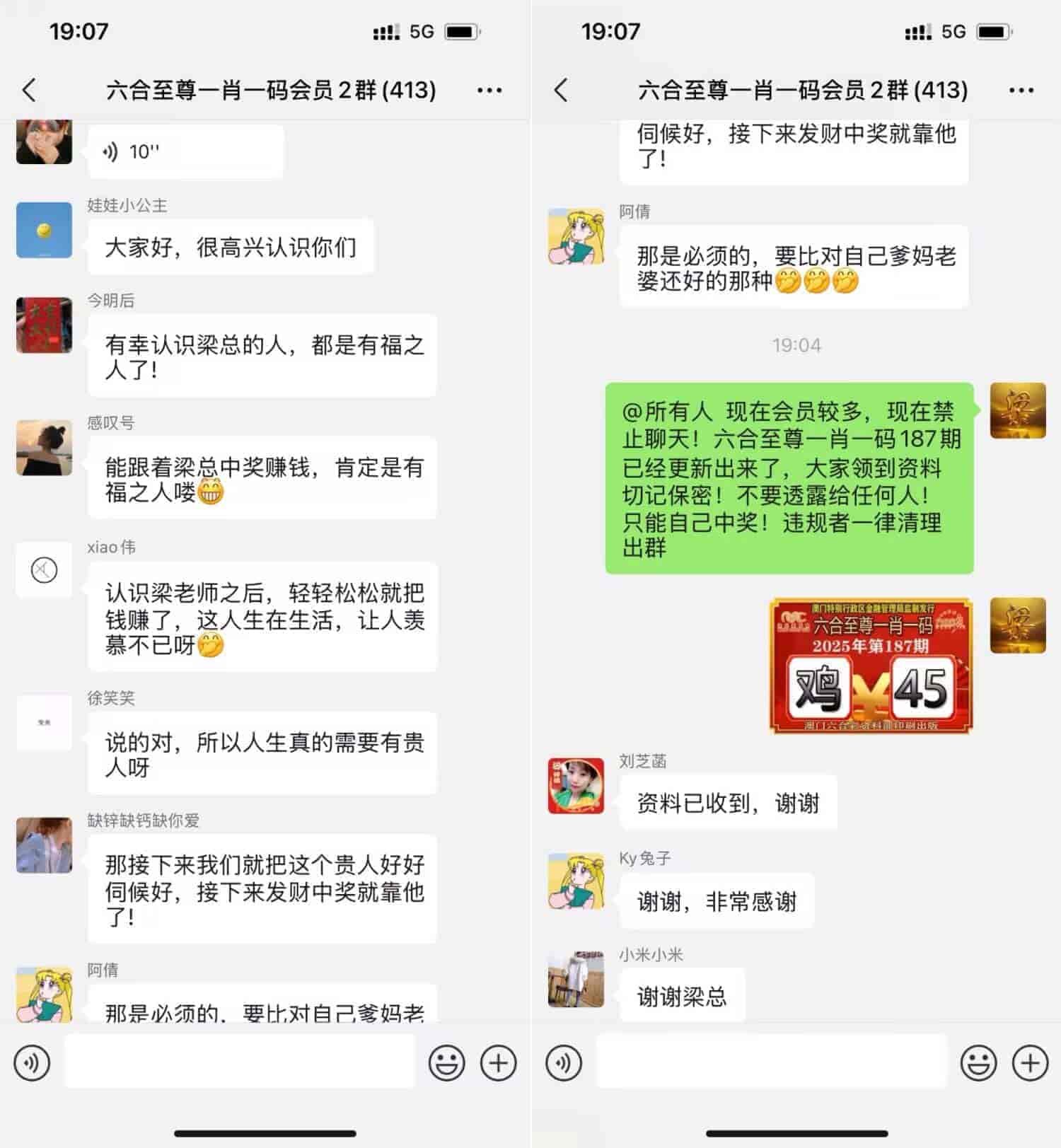The width and height of the screenshot is (1061, 1148).
Task: Open the three-dots menu in right chat
Action: [1021, 91]
